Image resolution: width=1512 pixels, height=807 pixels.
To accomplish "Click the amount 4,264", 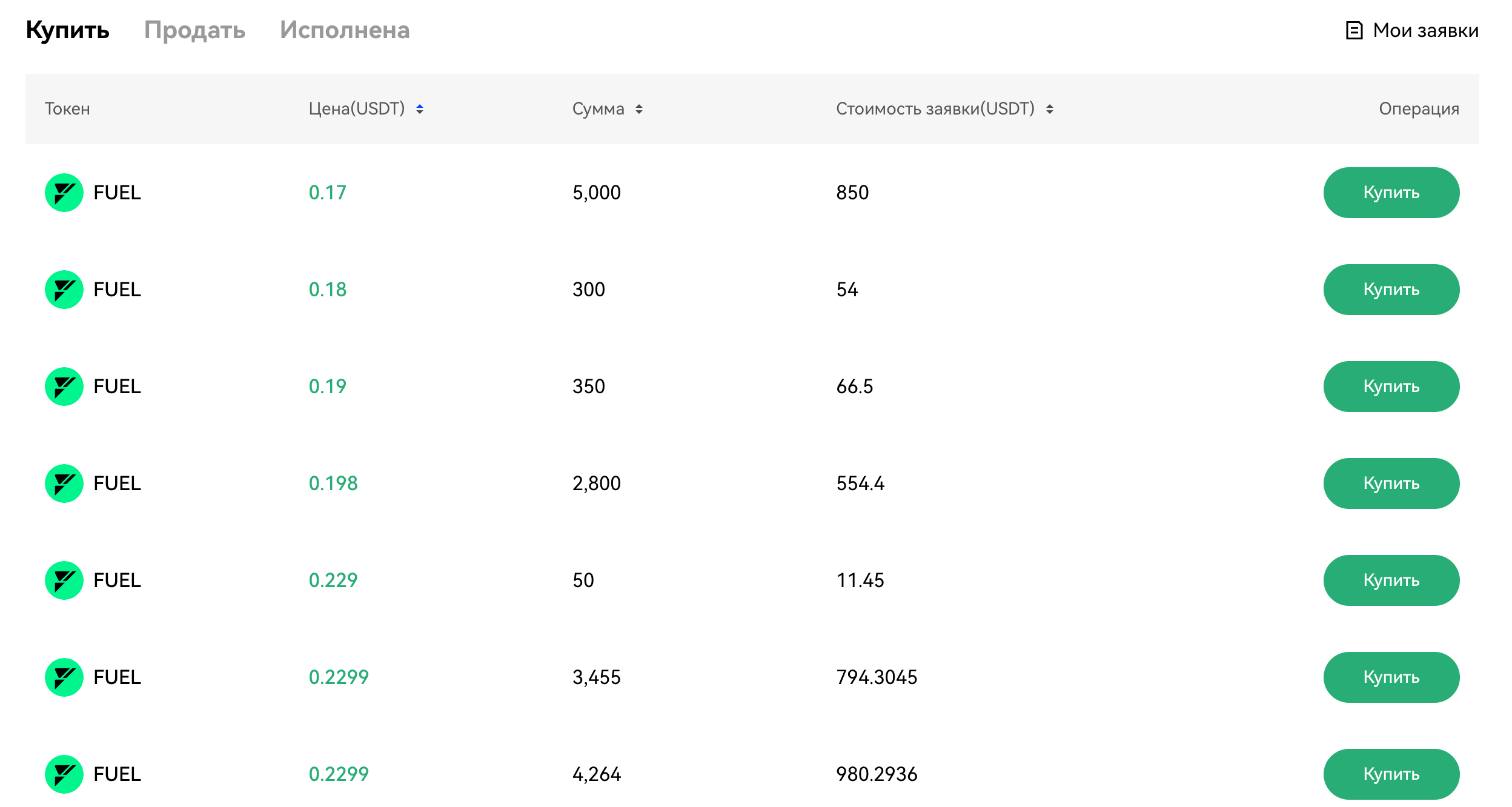I will click(597, 774).
